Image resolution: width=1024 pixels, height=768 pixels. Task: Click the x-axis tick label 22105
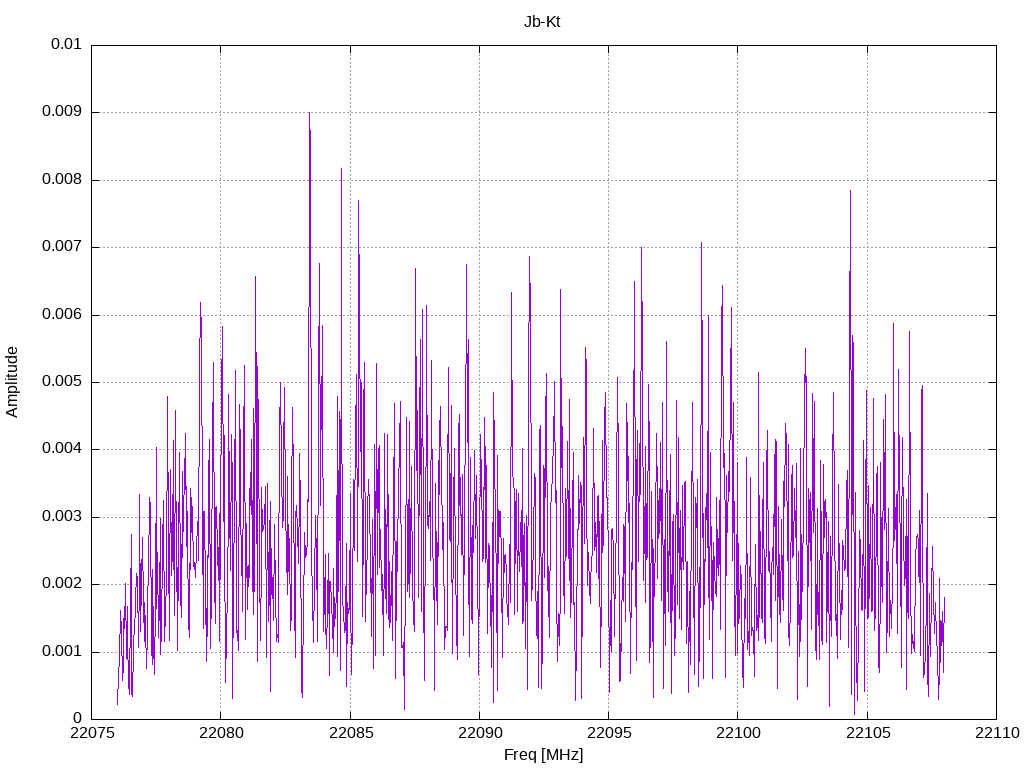(x=868, y=733)
